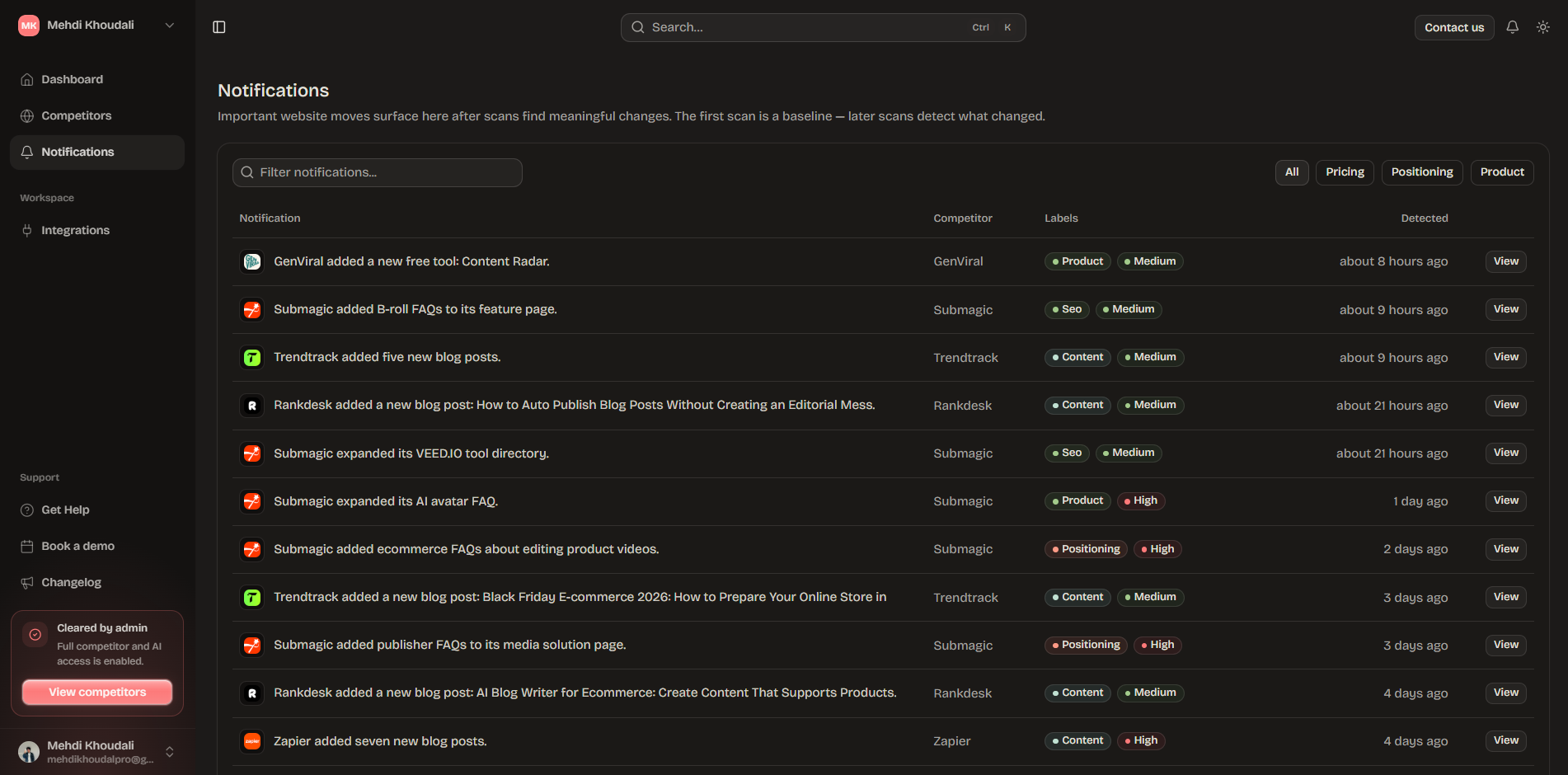Click Trendtrack logo on Black Friday row

click(x=252, y=597)
